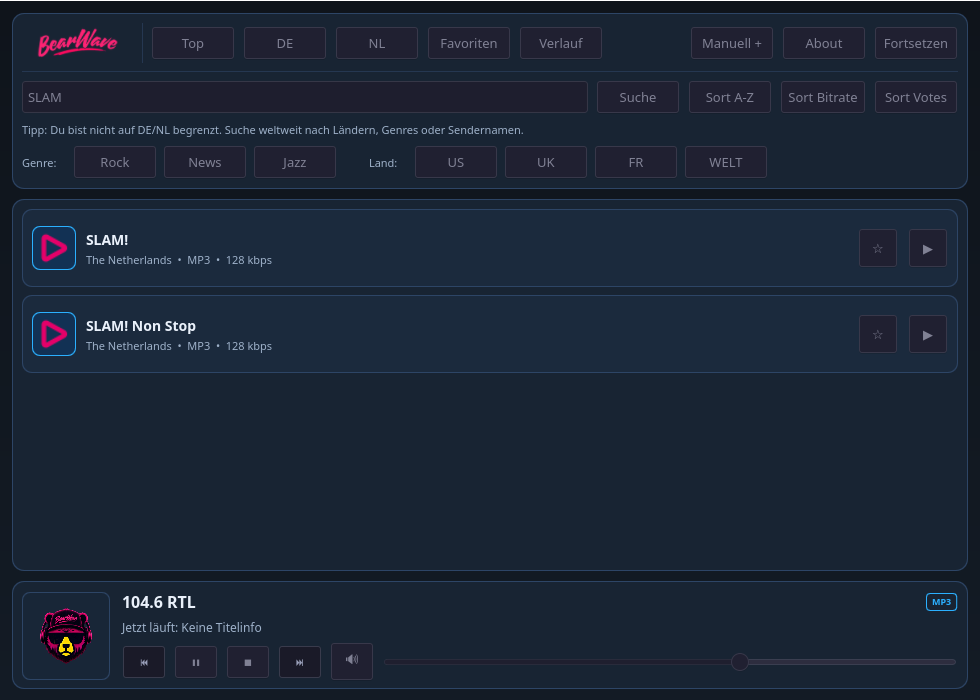980x700 pixels.
Task: Mute the volume speaker button
Action: (352, 661)
